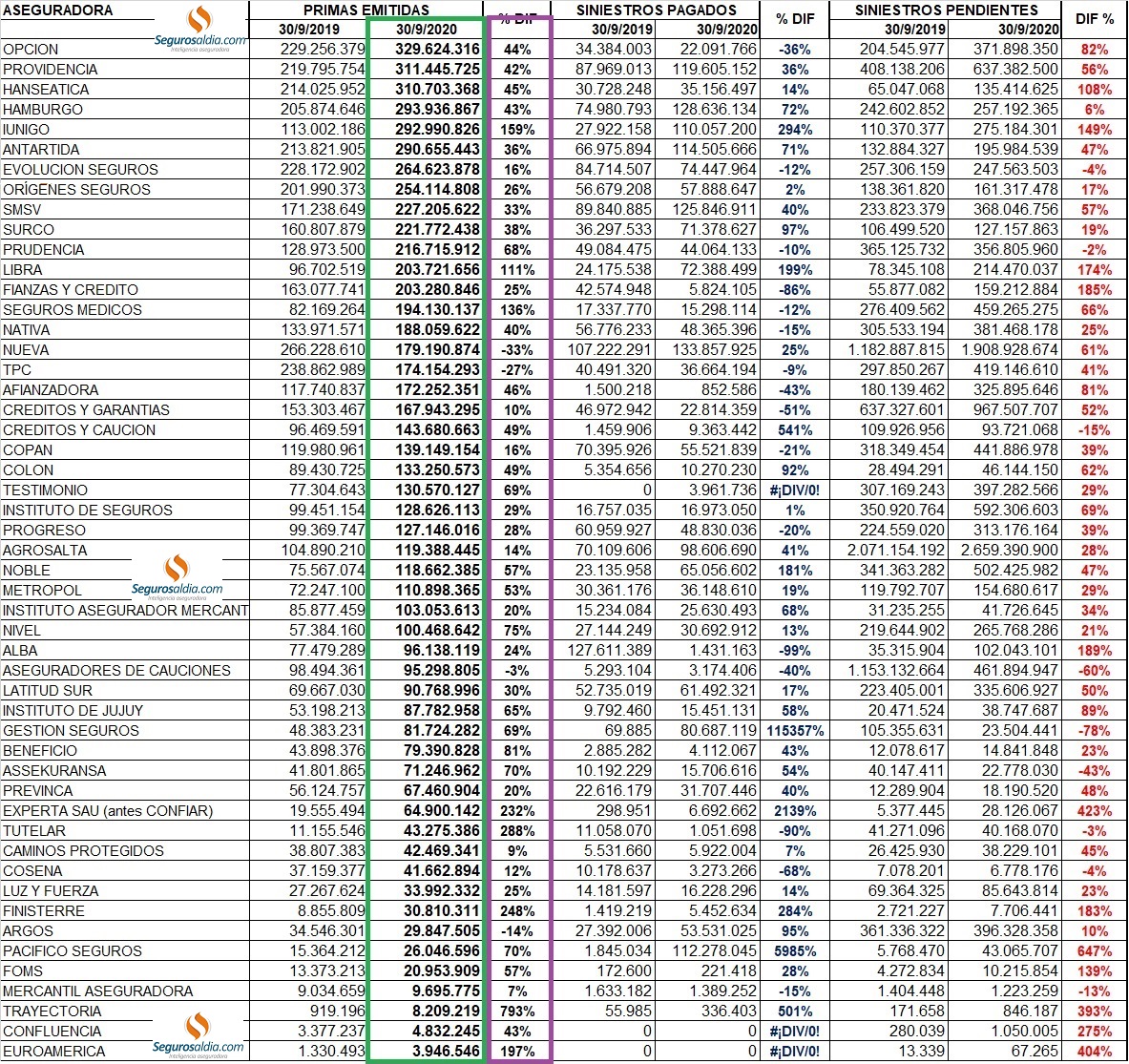
Task: Select EXPERTA SAU (antes CONFIAR) row label
Action: coord(108,811)
